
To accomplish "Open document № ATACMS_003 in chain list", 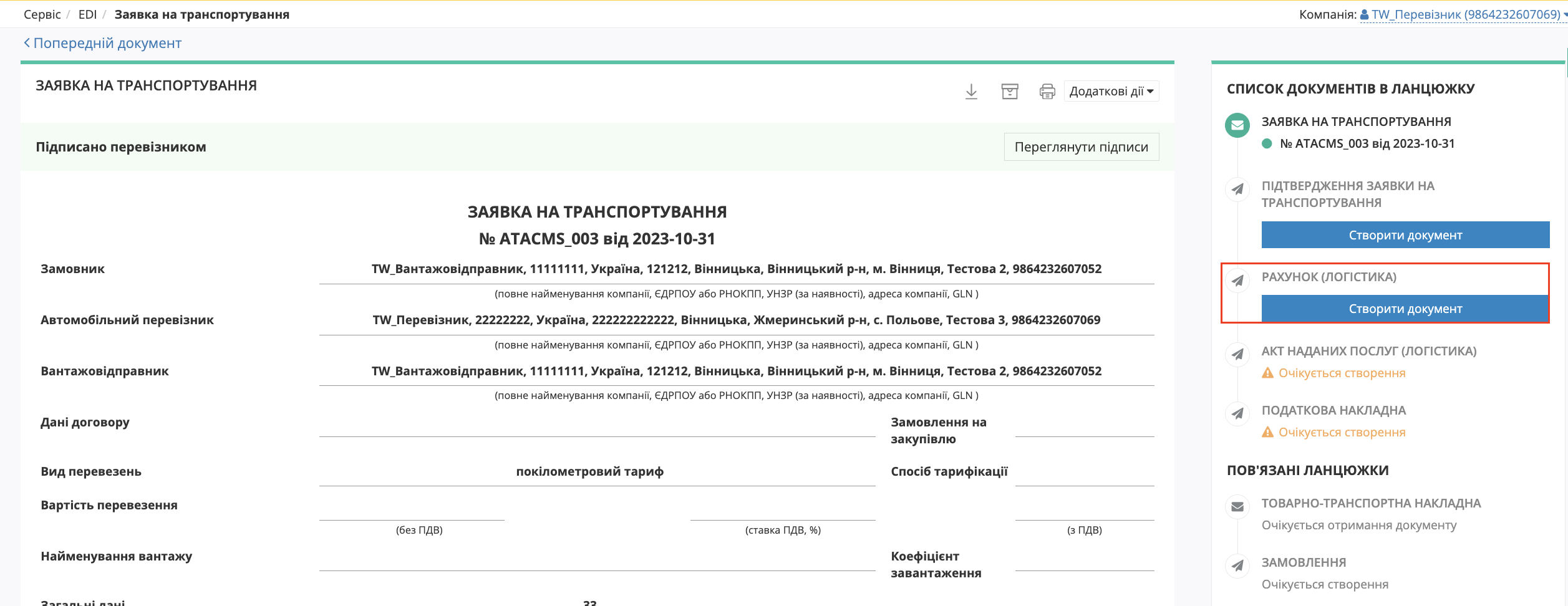I will [1367, 143].
